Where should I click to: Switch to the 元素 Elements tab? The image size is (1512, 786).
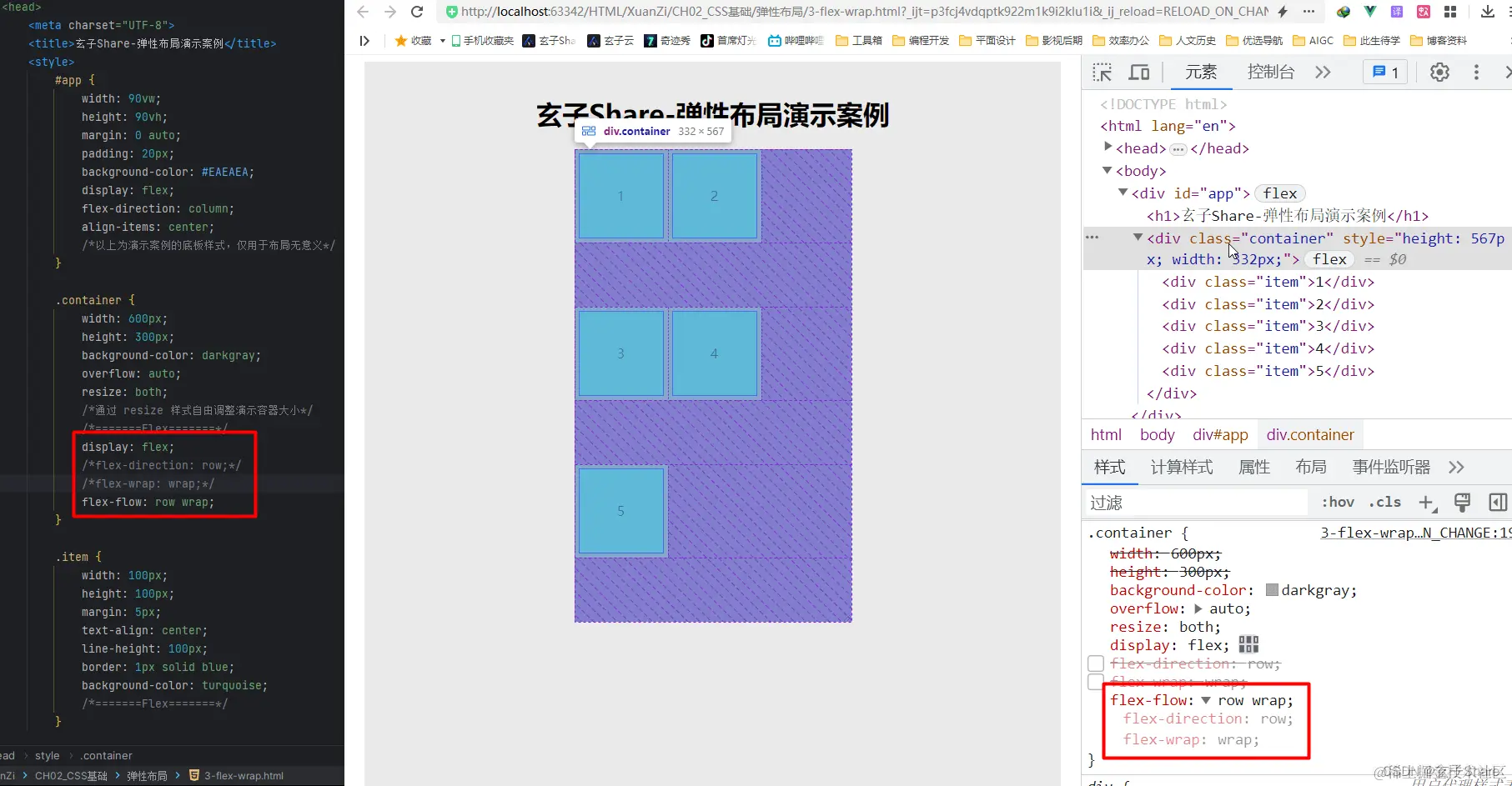point(1201,73)
